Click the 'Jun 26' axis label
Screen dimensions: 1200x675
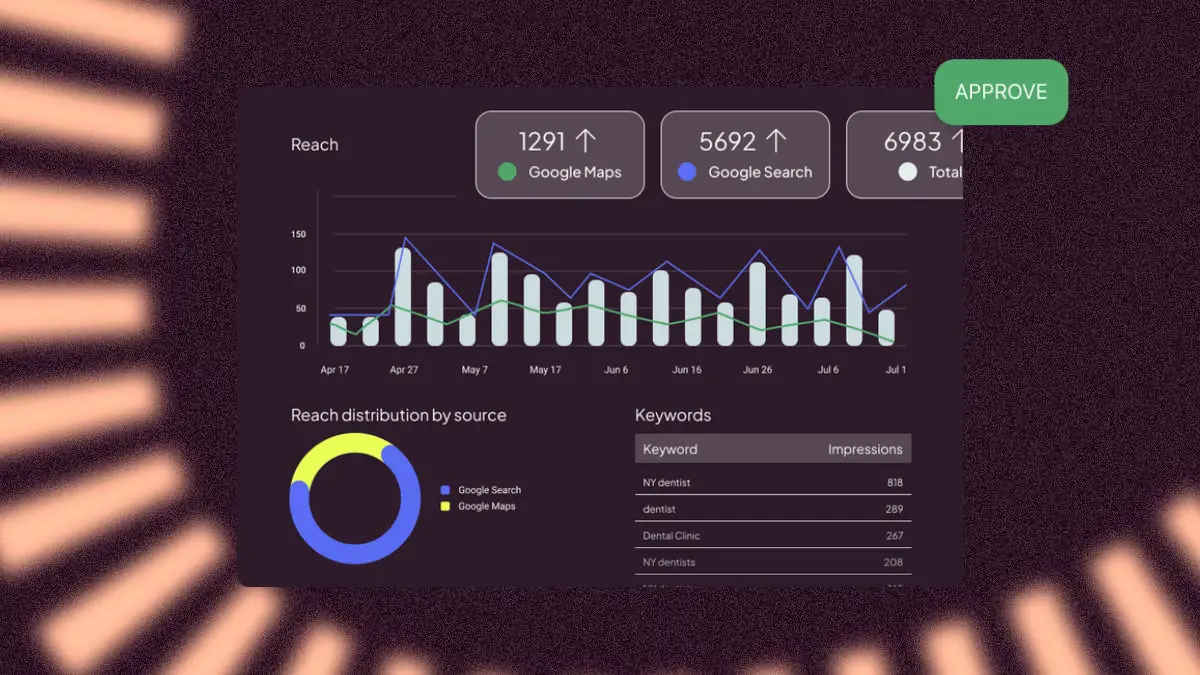[757, 370]
